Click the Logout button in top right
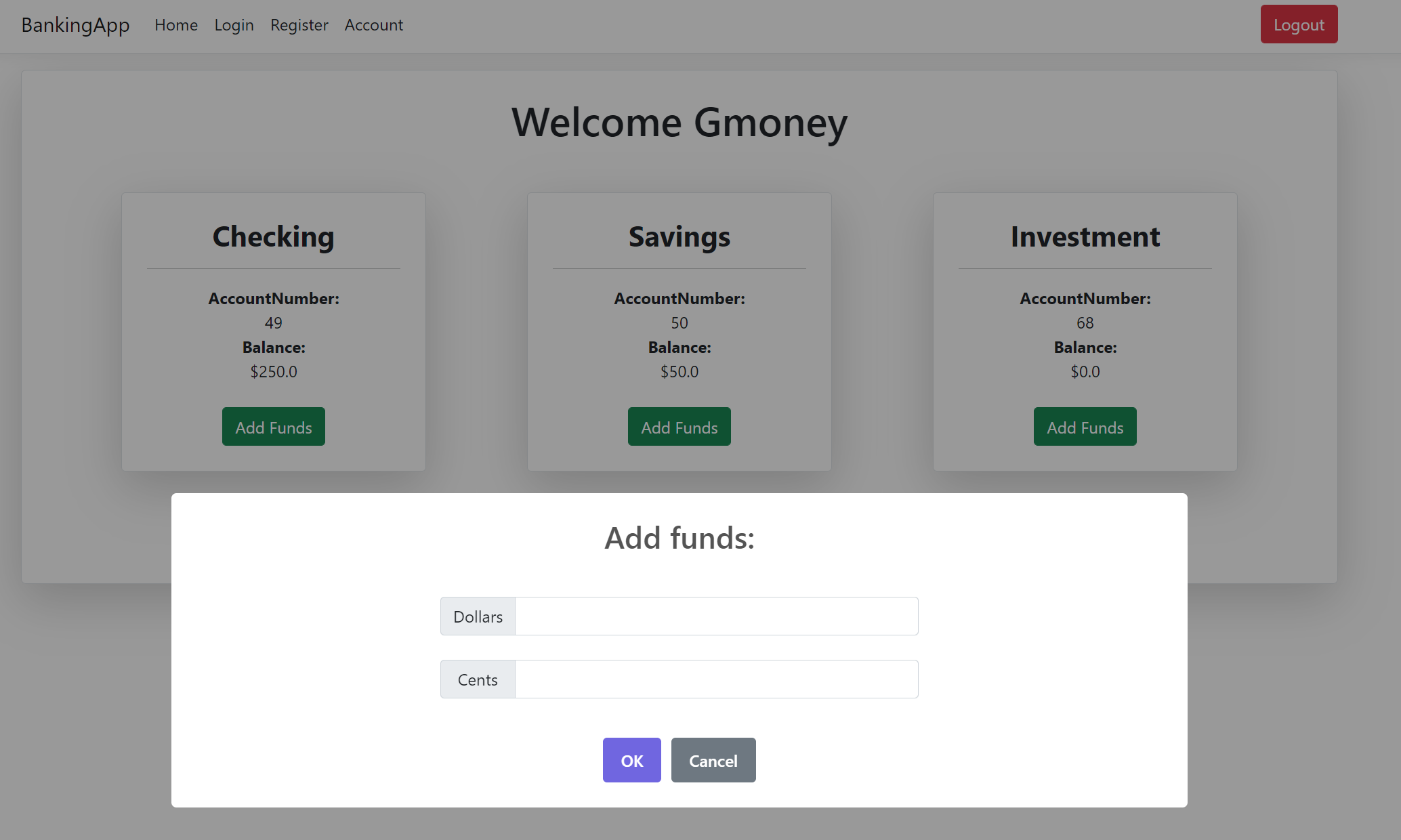Image resolution: width=1401 pixels, height=840 pixels. coord(1298,24)
